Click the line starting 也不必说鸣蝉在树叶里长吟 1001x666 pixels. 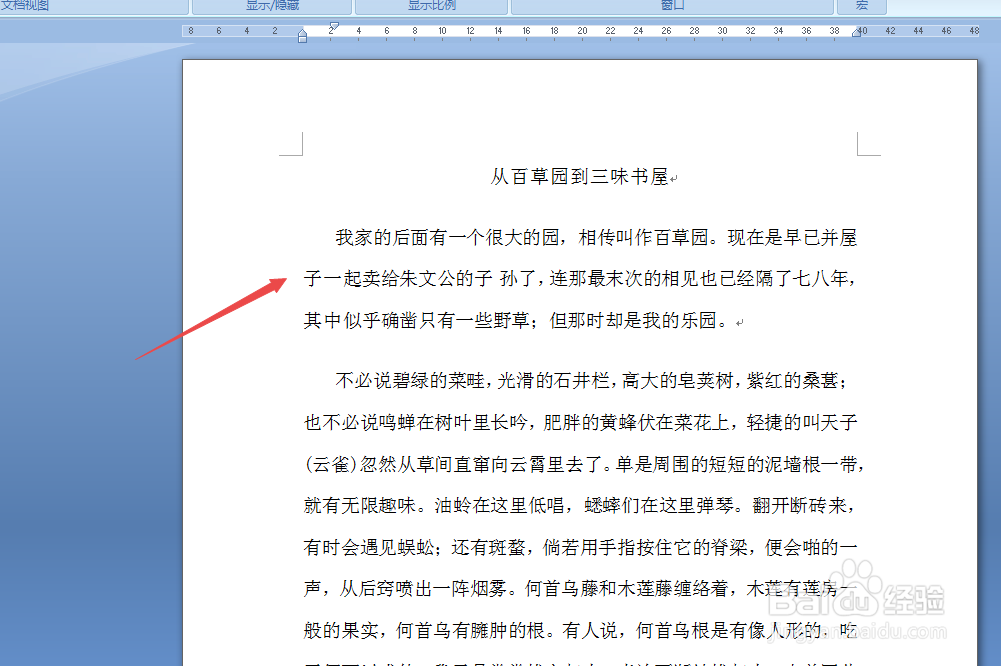tap(580, 422)
